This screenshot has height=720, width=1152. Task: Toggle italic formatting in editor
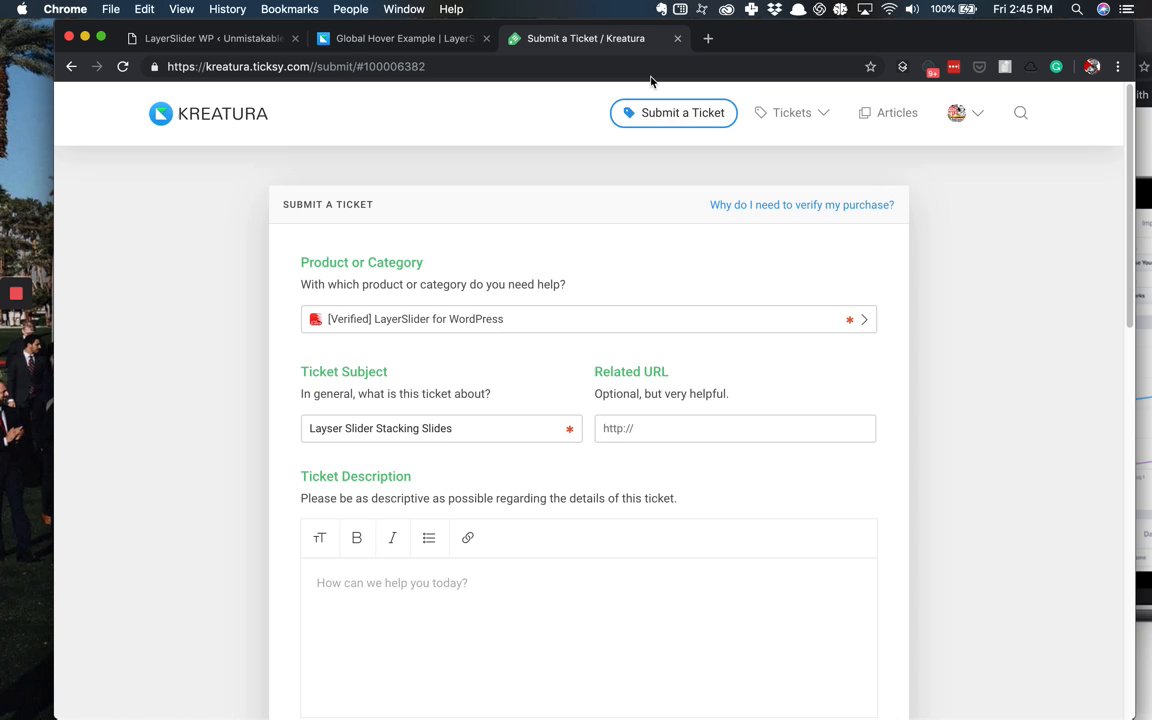pos(393,538)
